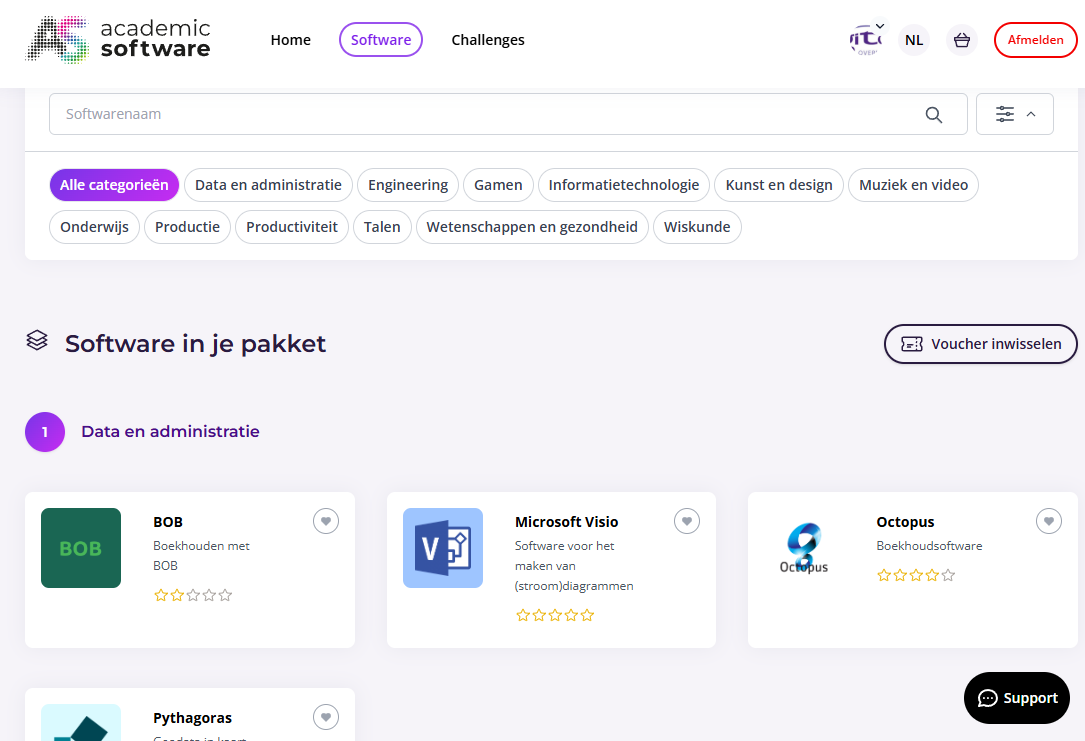Open the Pythagoras app icon

coord(81,722)
